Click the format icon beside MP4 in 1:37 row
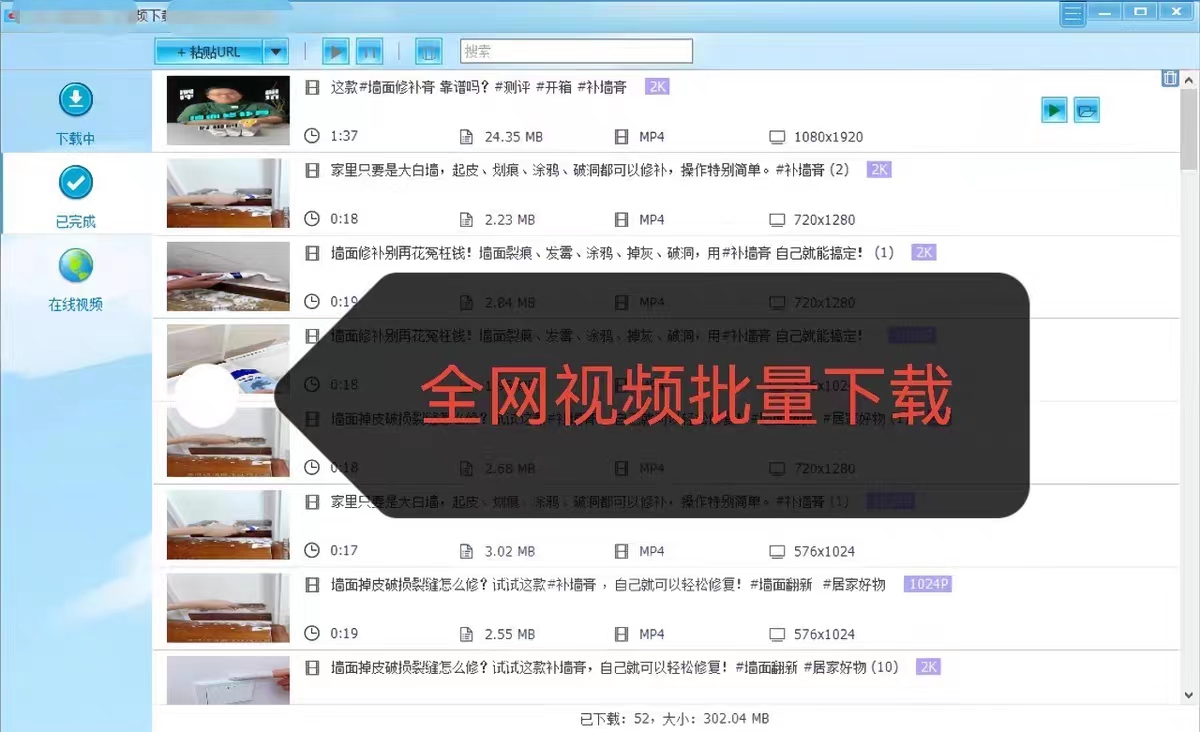Screen dimensions: 1200x732 pyautogui.click(x=622, y=136)
